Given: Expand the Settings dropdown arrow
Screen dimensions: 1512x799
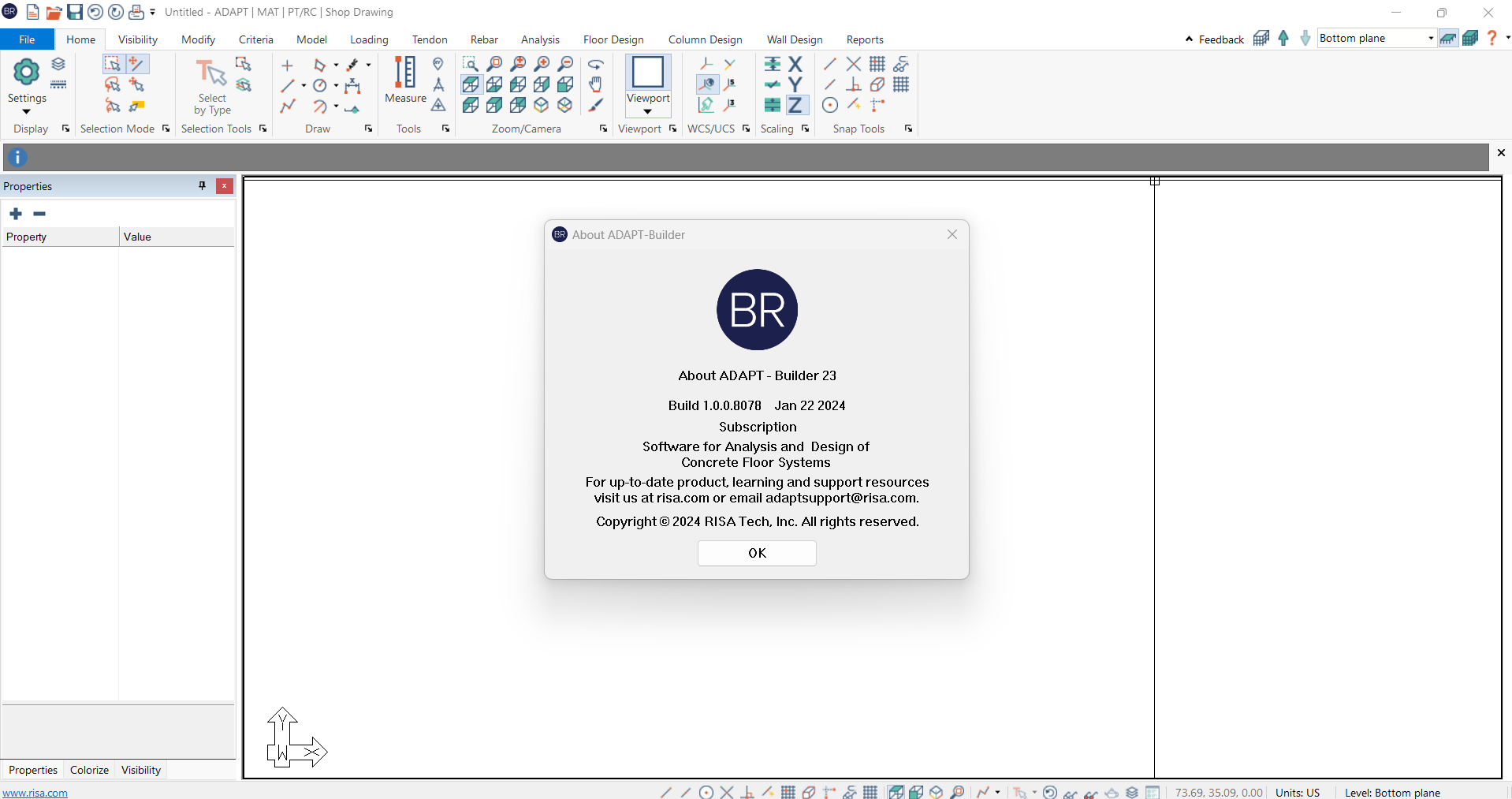Looking at the screenshot, I should point(26,112).
